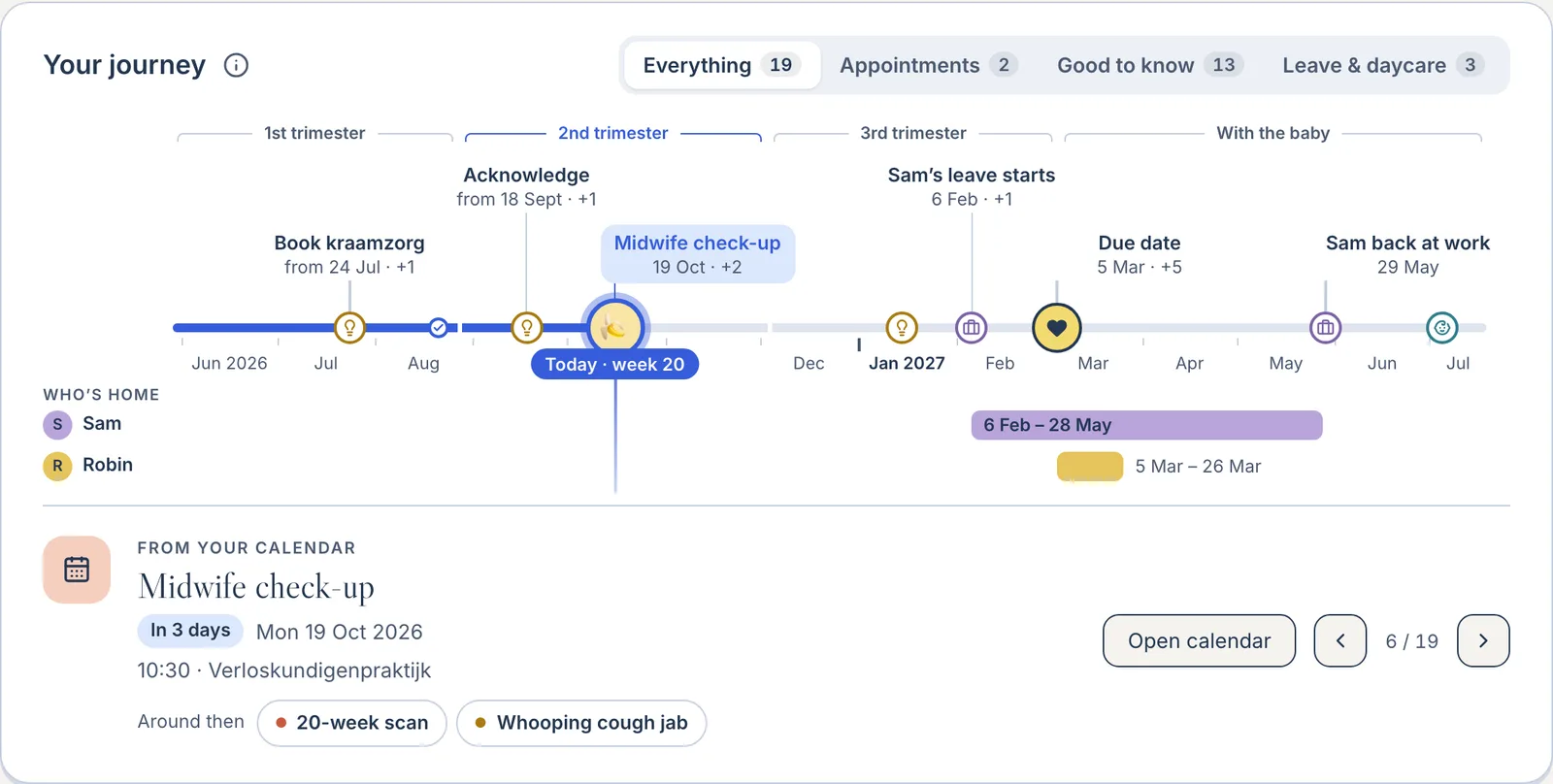Switch to the Appointments tab
Viewport: 1553px width, 784px height.
point(928,65)
